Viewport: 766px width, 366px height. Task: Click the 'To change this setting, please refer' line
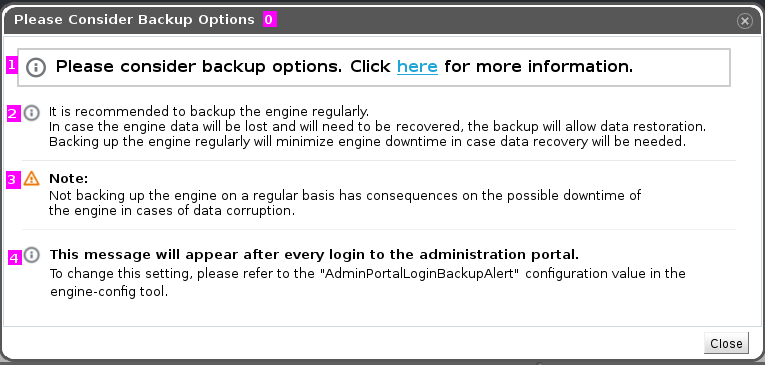tap(367, 273)
